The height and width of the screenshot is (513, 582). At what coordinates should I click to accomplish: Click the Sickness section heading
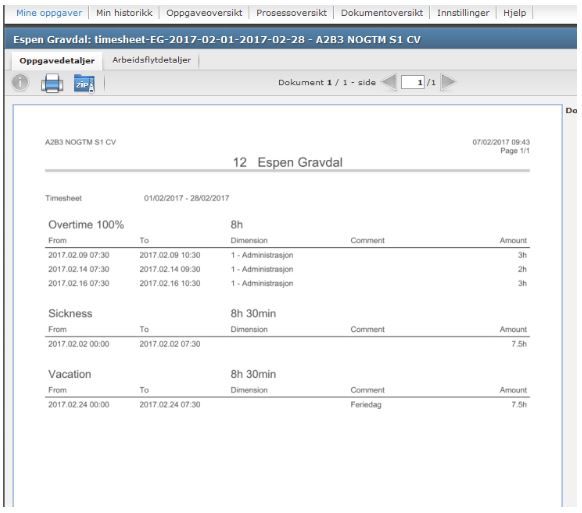70,313
